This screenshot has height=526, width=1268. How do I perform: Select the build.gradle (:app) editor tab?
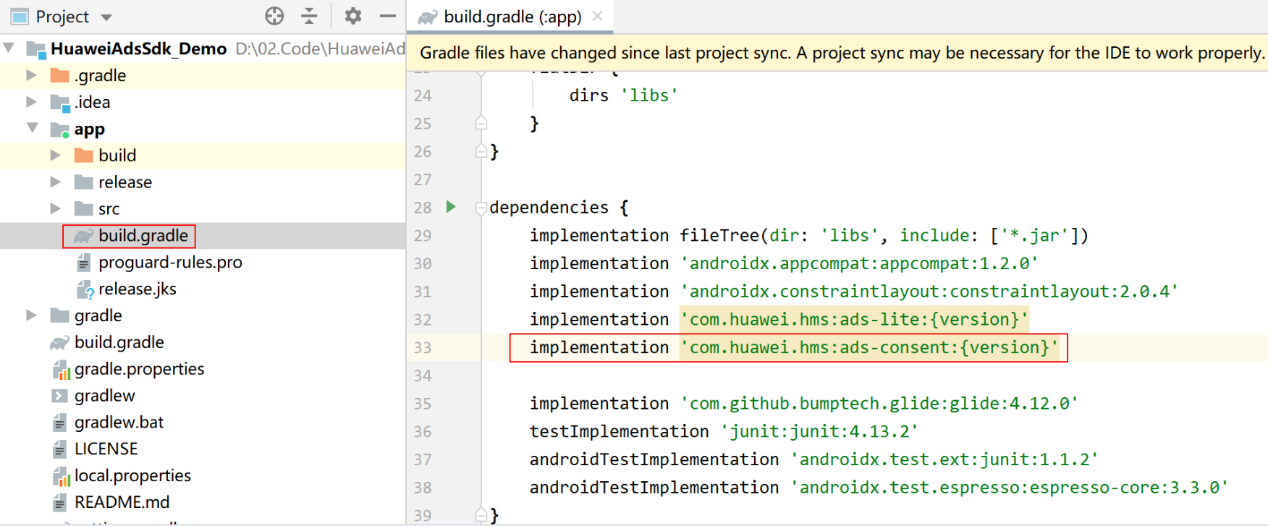510,16
